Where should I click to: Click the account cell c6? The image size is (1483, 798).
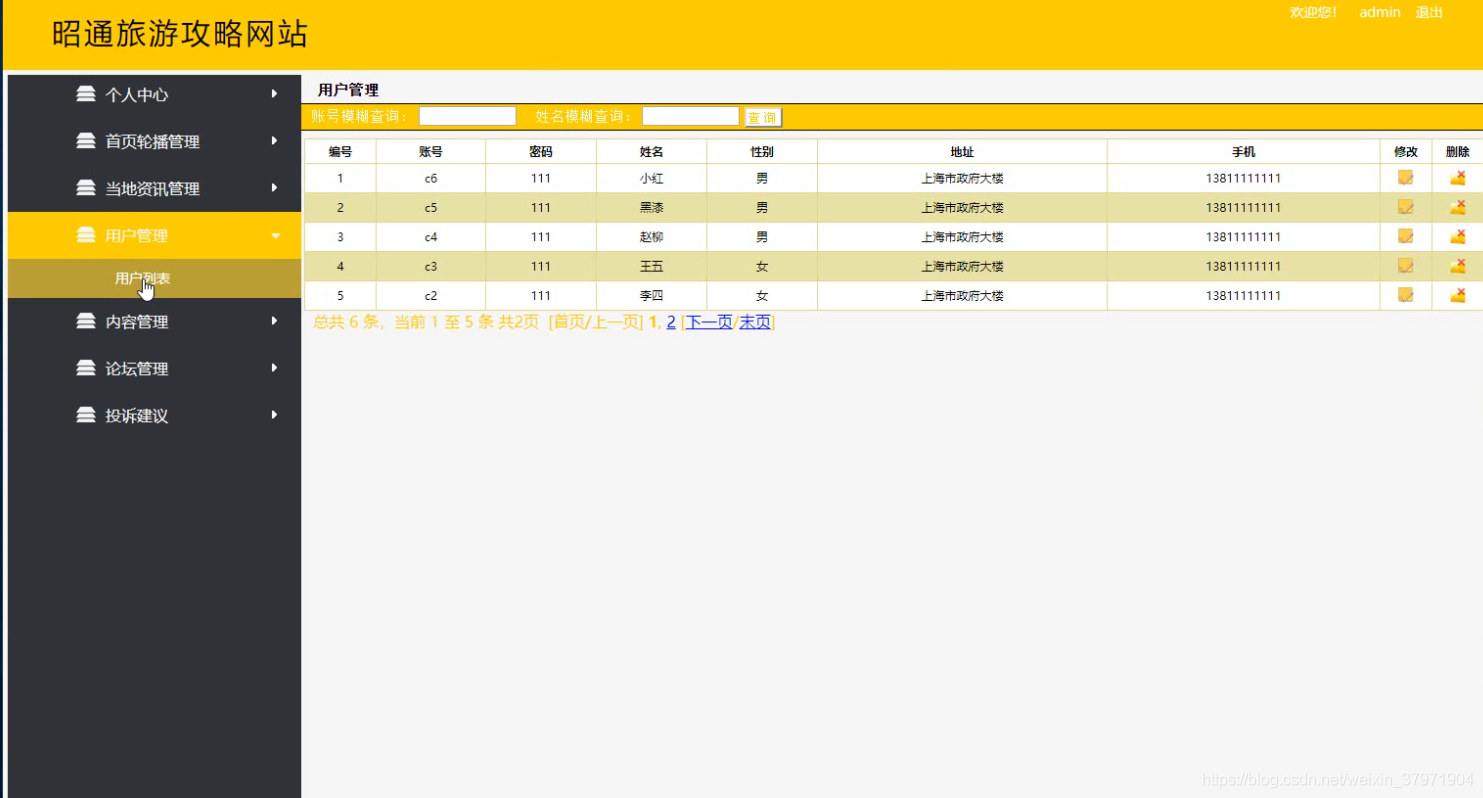click(x=431, y=179)
